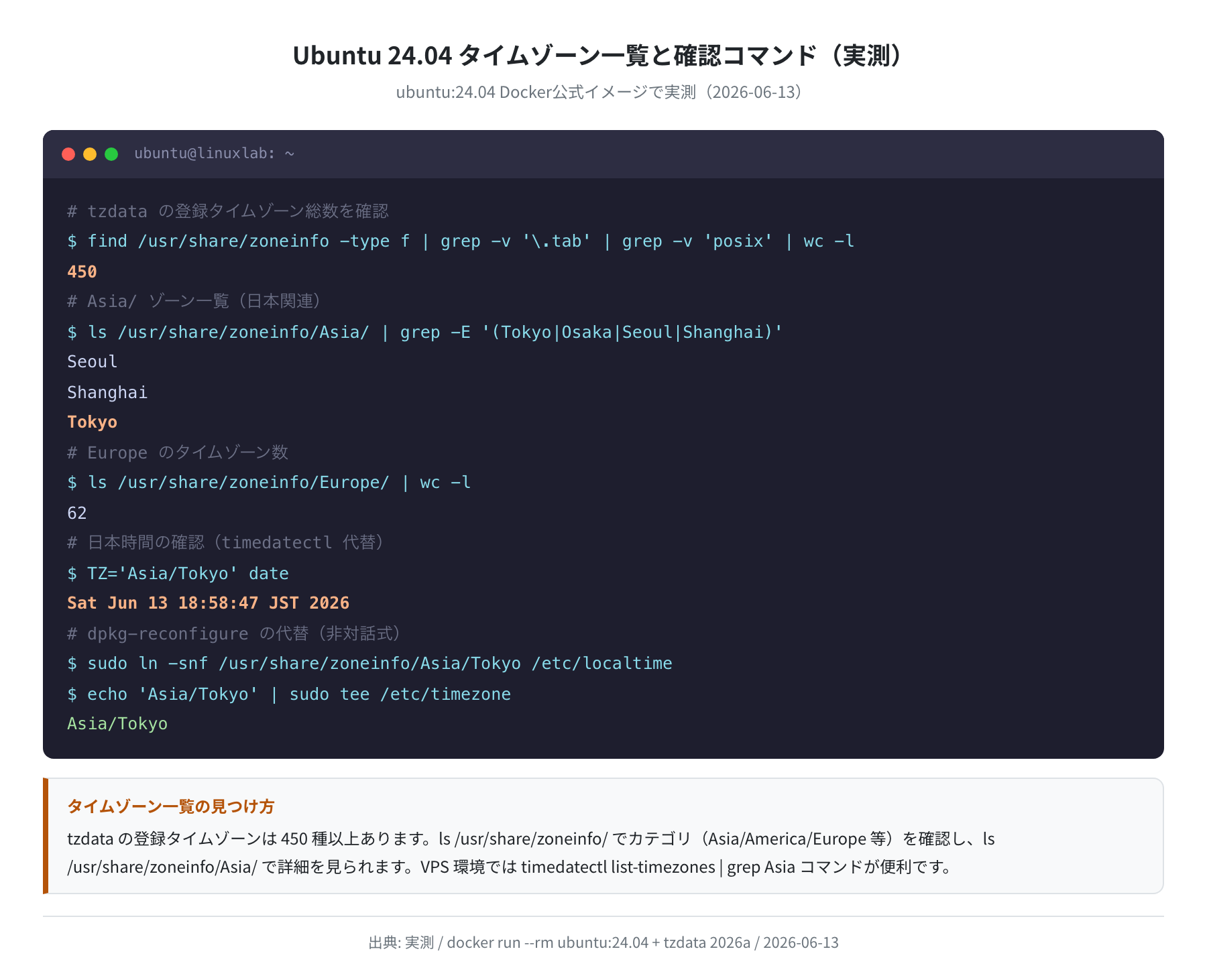Click the highlighted output 'Tokyo'
This screenshot has height=980, width=1207.
93,422
